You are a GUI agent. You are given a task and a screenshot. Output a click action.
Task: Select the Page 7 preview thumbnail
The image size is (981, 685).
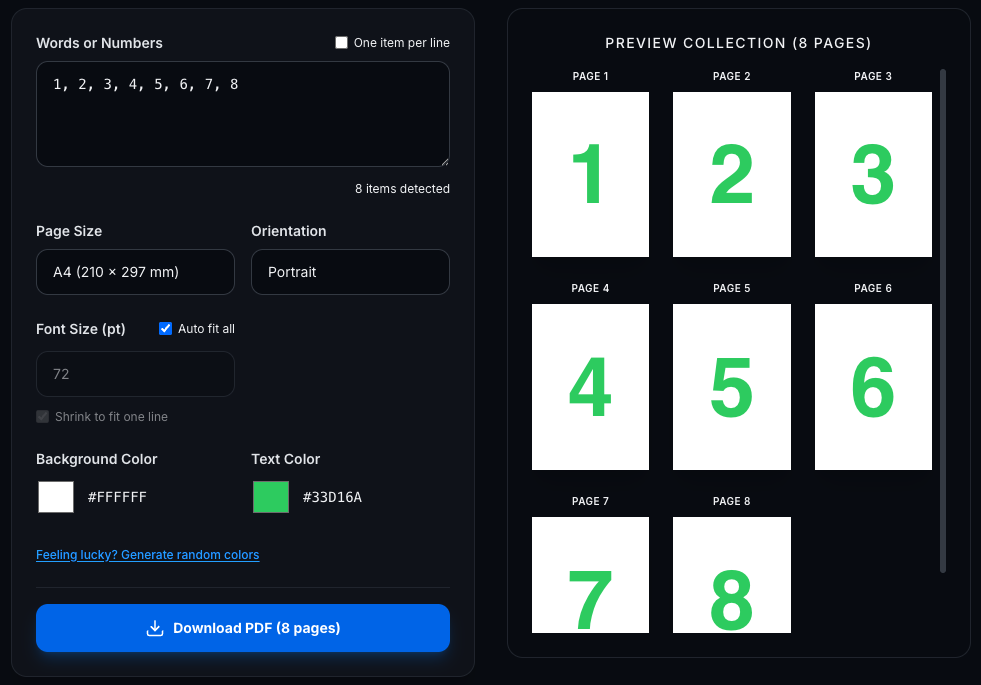[590, 575]
